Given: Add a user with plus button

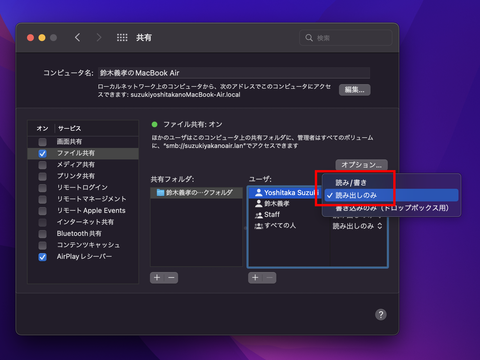Looking at the screenshot, I should [x=255, y=277].
